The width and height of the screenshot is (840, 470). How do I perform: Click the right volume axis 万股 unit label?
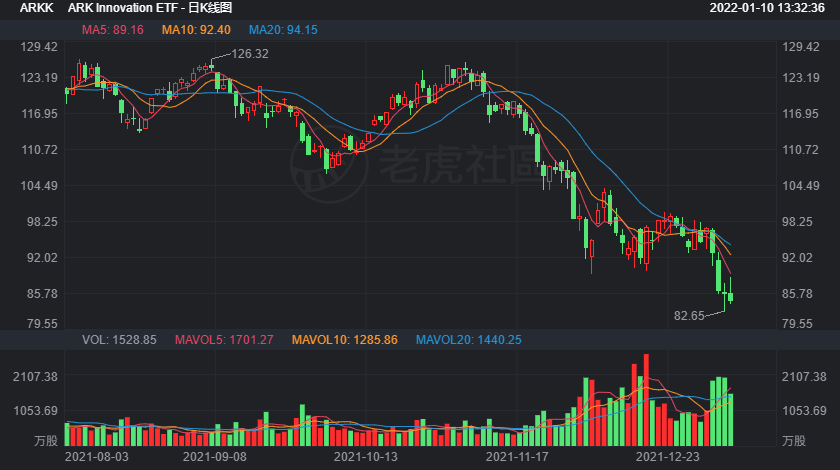pos(793,441)
